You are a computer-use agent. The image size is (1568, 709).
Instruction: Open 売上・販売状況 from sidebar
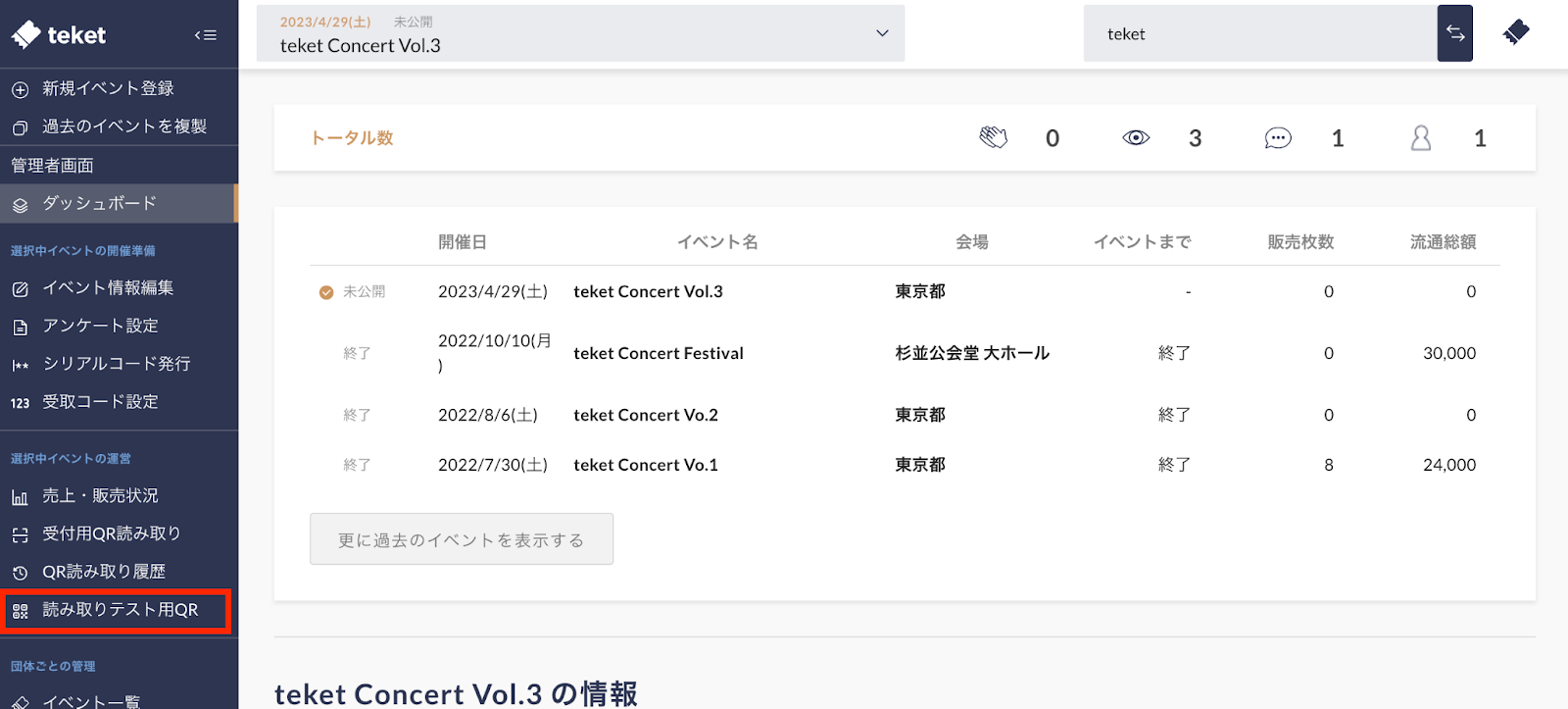pos(100,496)
